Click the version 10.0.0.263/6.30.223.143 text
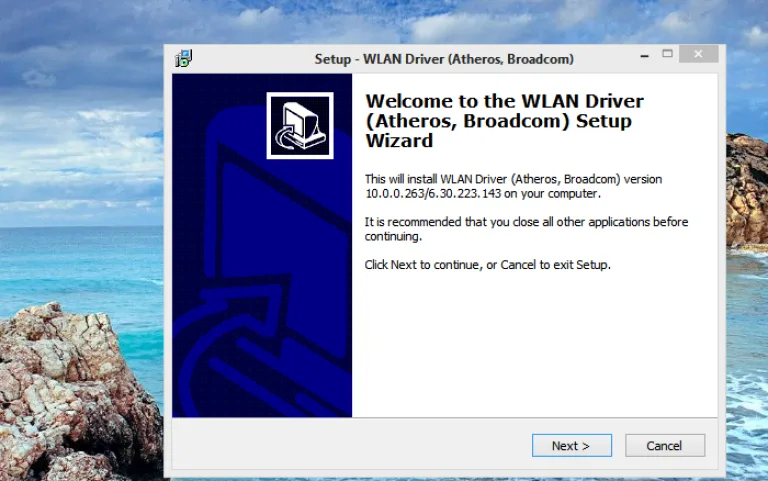This screenshot has height=481, width=768. point(433,193)
